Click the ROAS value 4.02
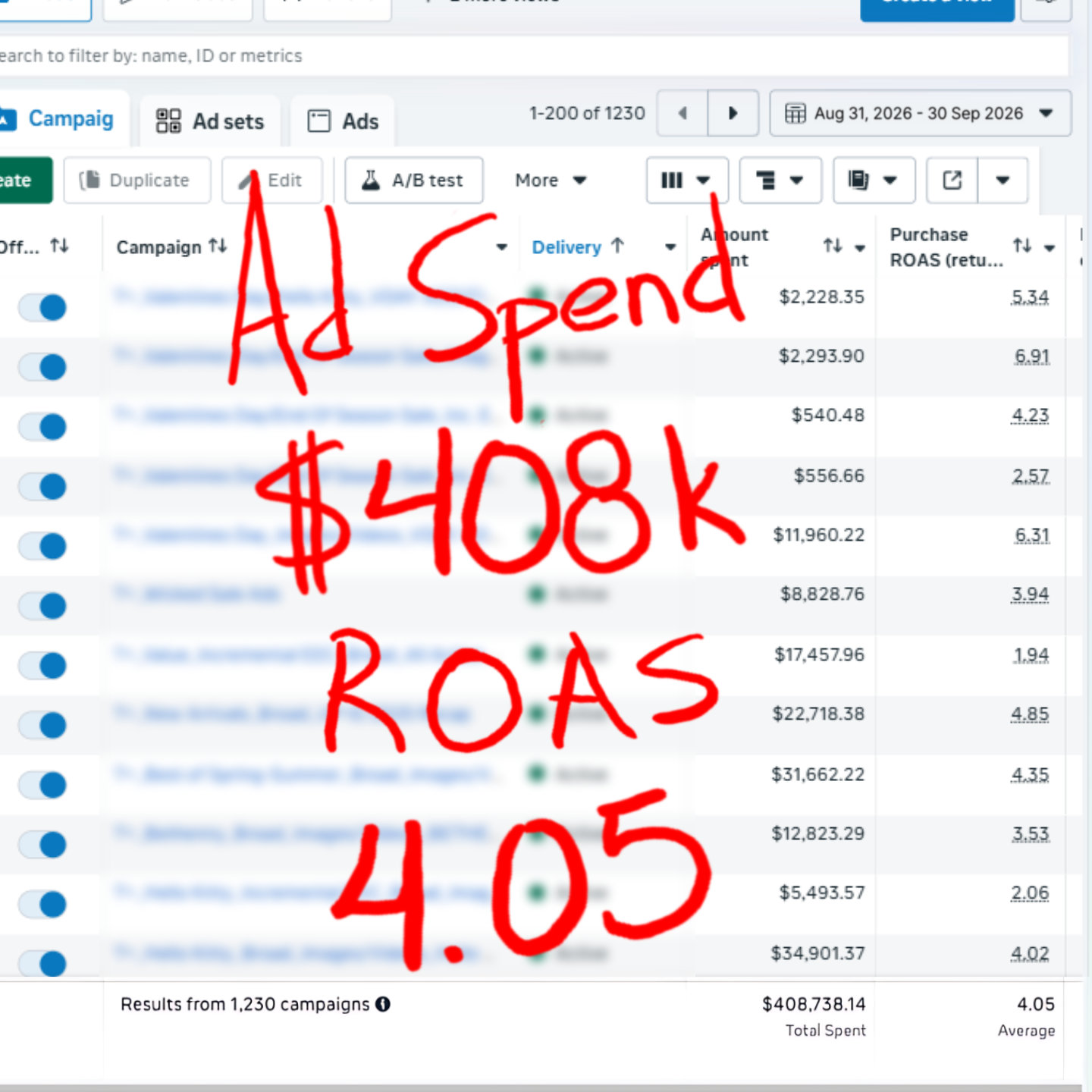 point(1030,953)
